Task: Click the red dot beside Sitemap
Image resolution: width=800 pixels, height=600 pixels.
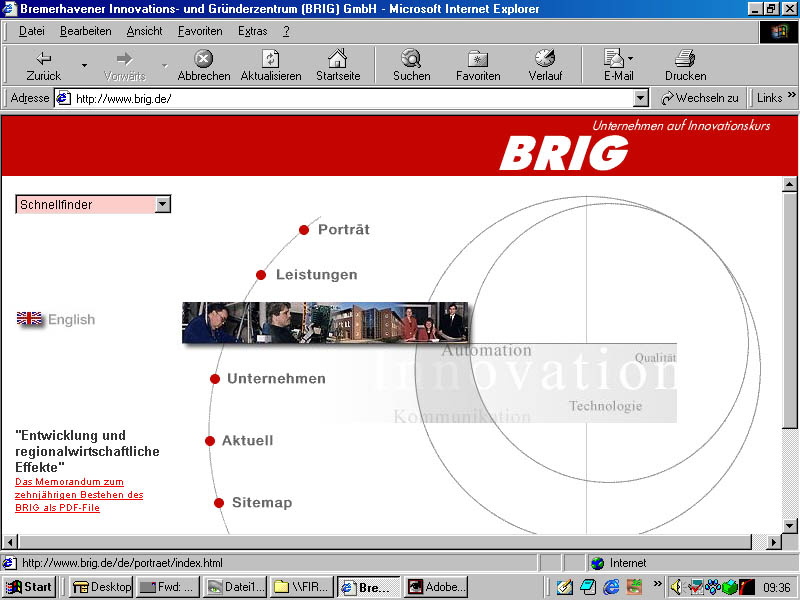Action: point(219,503)
